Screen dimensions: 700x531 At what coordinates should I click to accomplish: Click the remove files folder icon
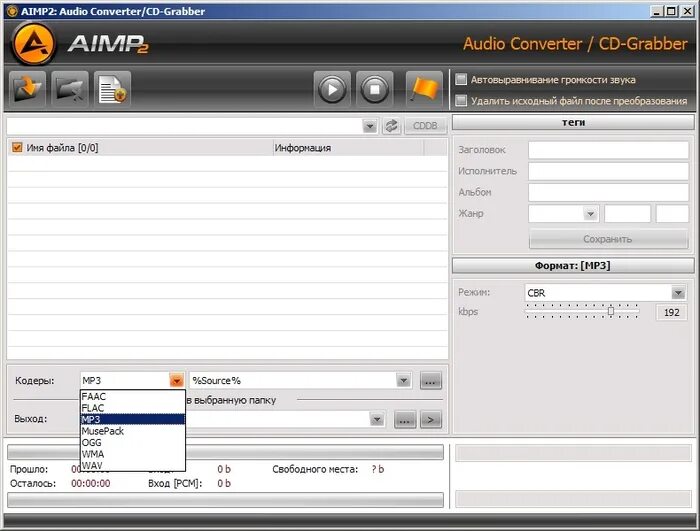[70, 89]
